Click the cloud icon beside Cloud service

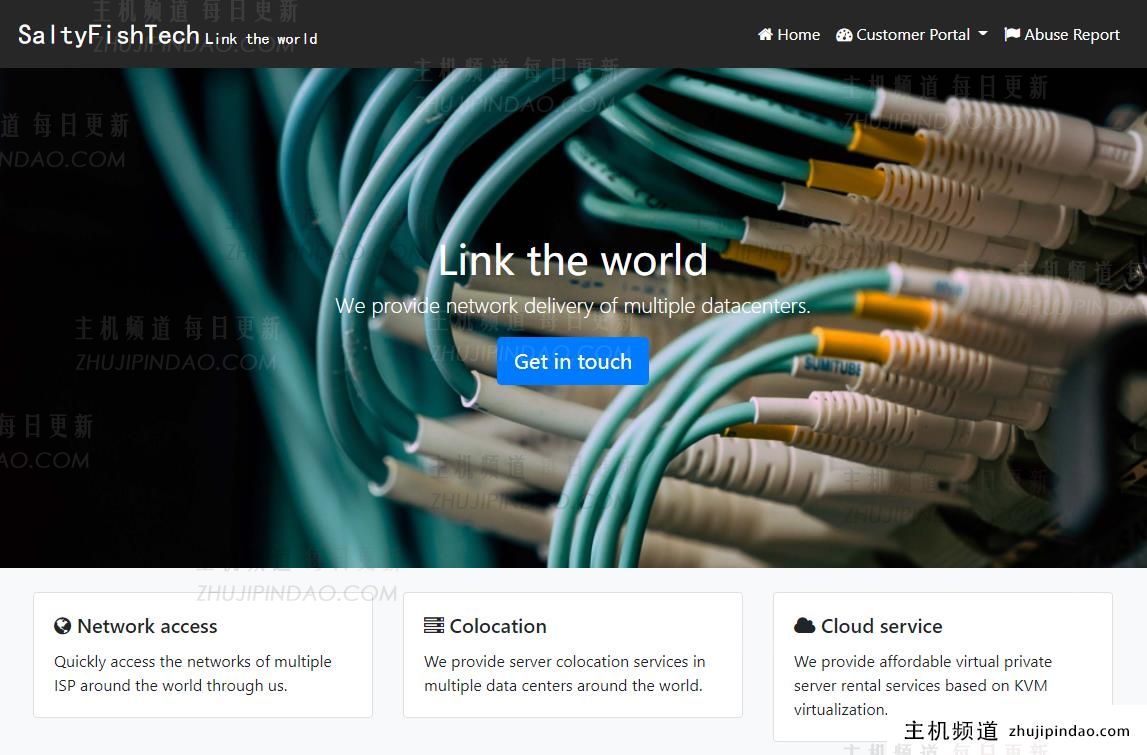click(x=805, y=626)
